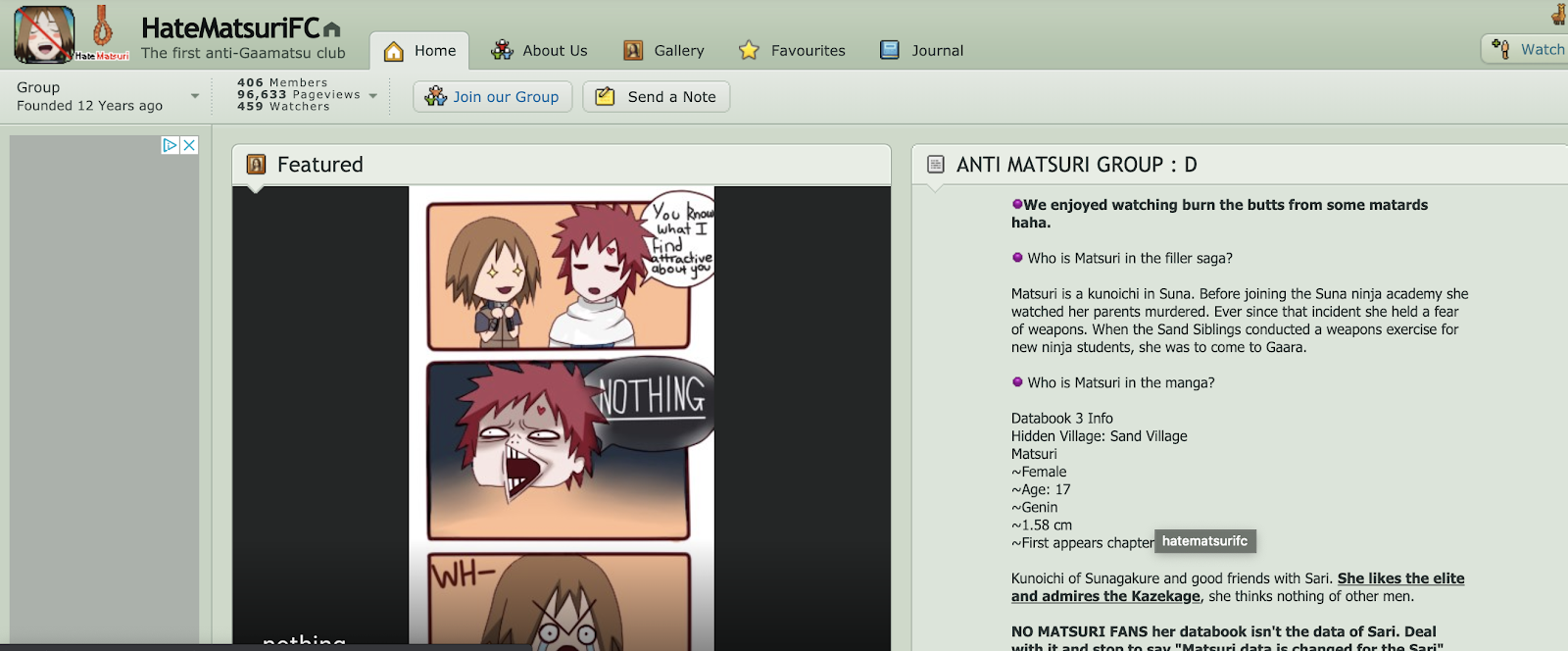Viewport: 1568px width, 651px height.
Task: Open the link 'She likes the elite and admires the Kazekage'
Action: (1238, 587)
